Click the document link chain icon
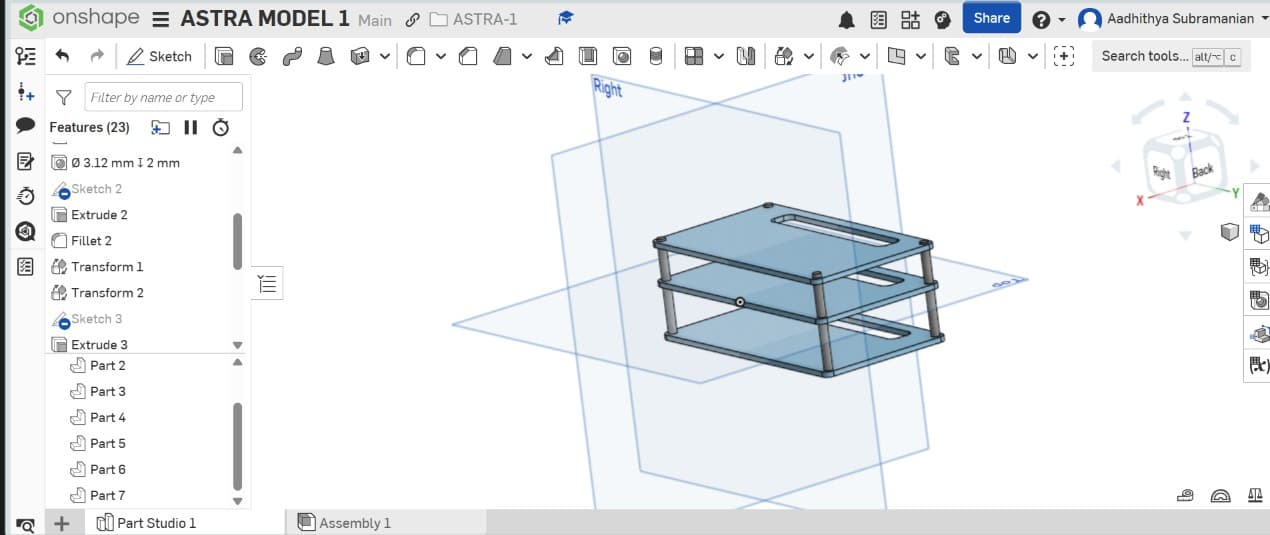Screen dimensions: 1270x535 412,20
